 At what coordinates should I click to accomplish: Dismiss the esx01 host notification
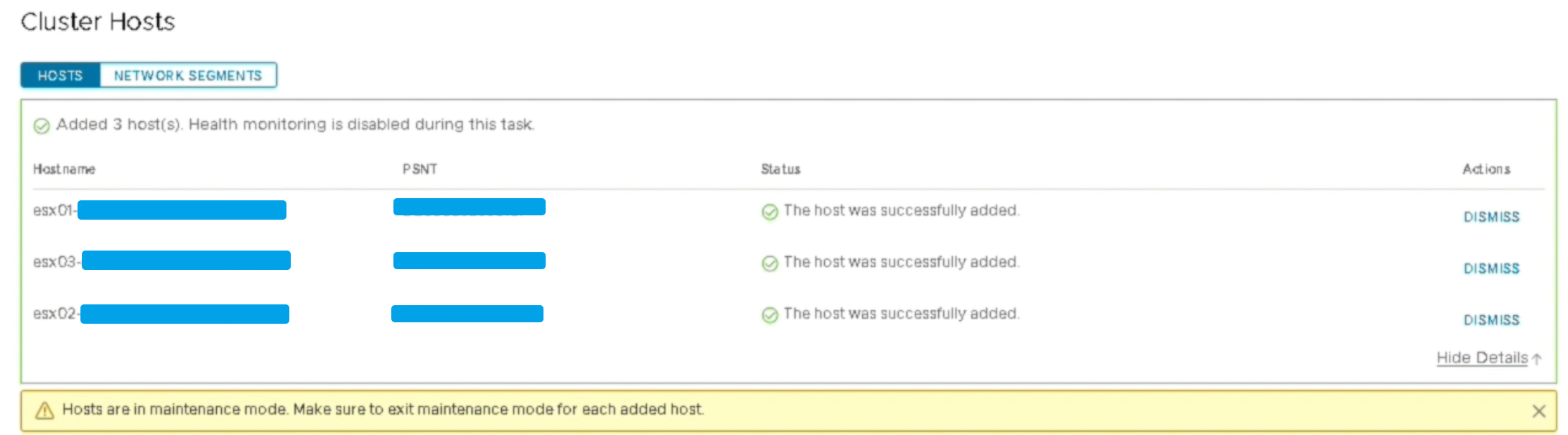click(x=1491, y=217)
